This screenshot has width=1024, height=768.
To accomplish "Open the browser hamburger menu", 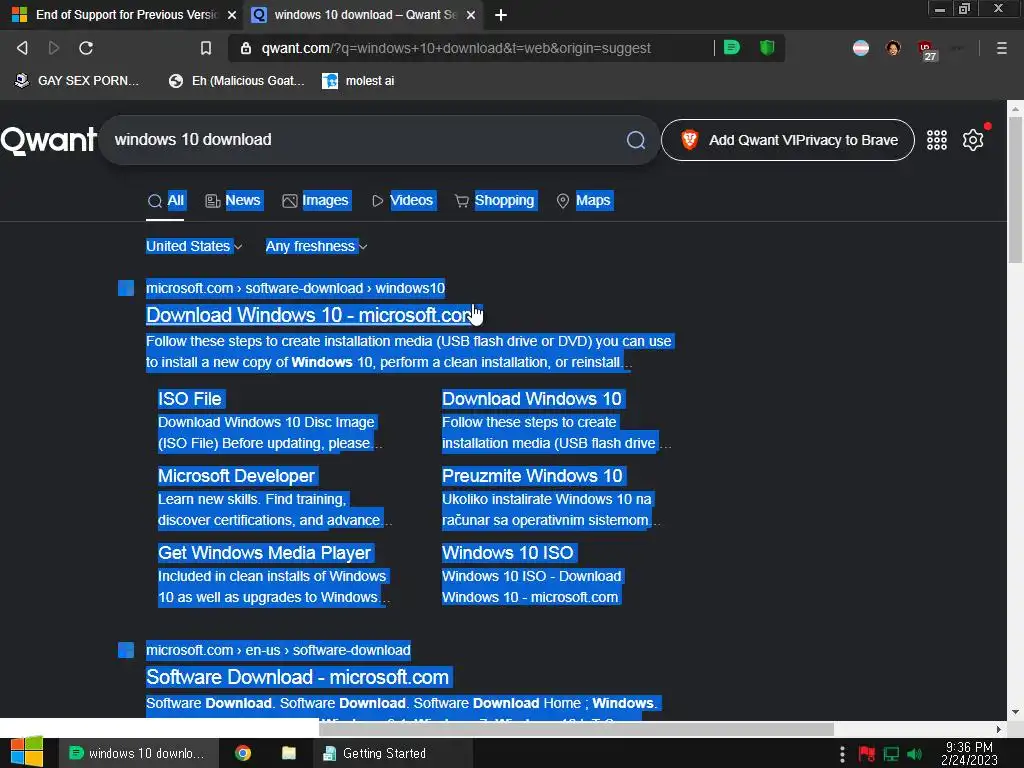I will click(x=1001, y=48).
